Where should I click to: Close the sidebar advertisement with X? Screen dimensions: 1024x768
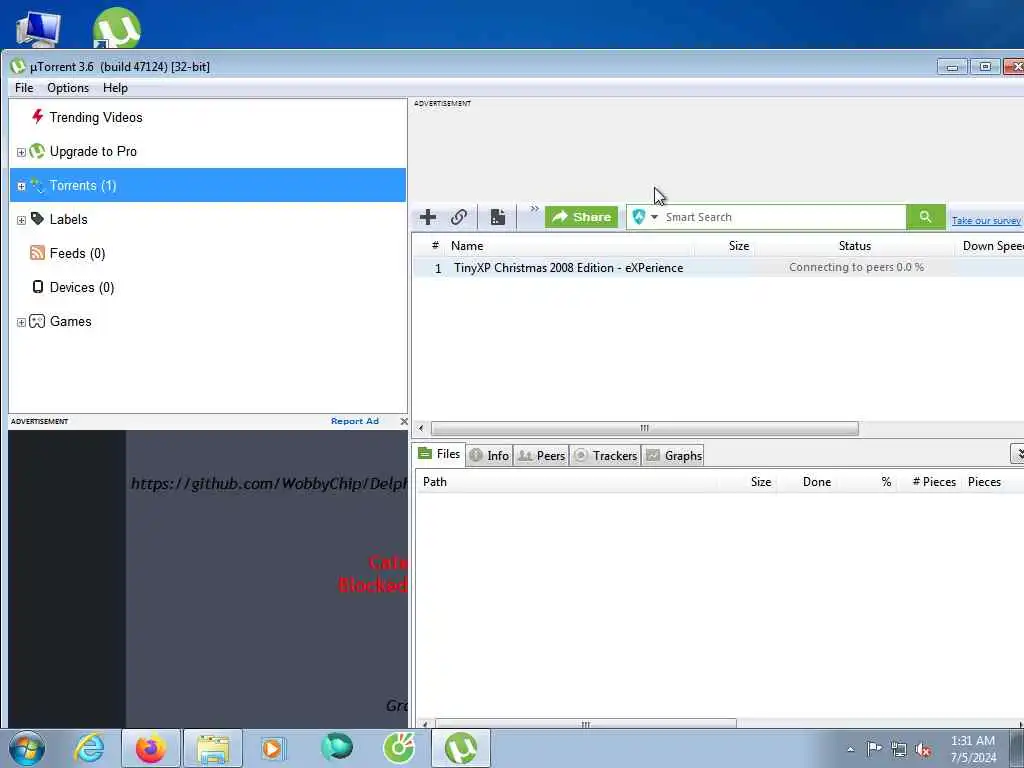404,421
